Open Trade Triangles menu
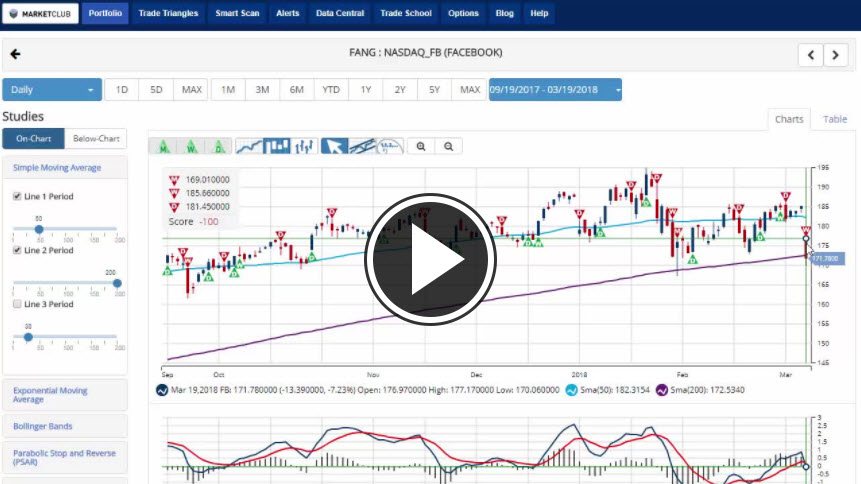 tap(168, 13)
